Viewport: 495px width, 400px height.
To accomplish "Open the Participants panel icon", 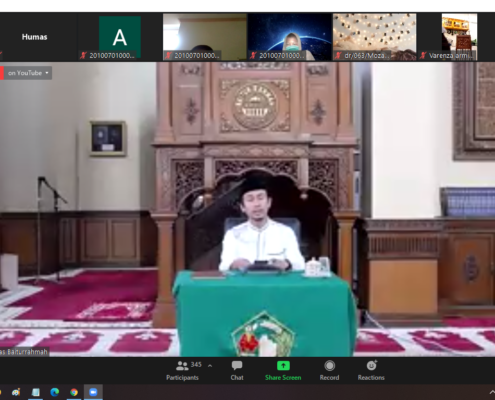I will tap(182, 366).
